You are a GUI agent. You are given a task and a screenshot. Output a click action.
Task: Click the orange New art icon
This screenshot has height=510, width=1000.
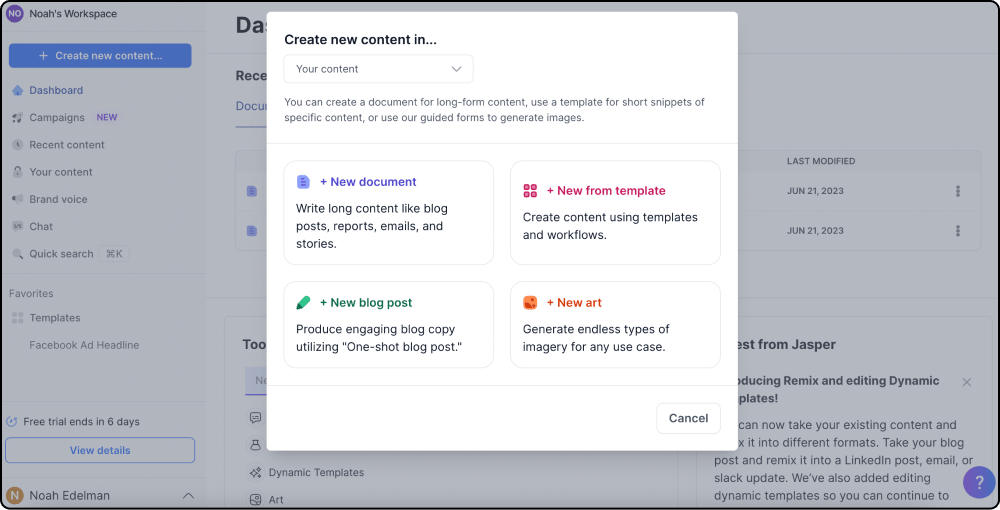pos(530,303)
